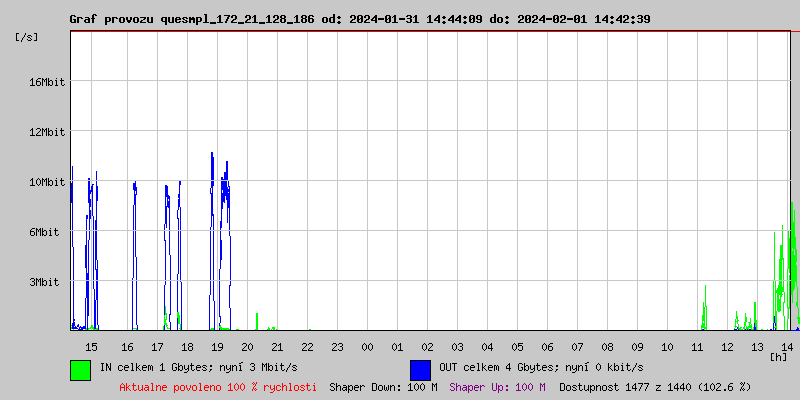This screenshot has width=800, height=400.
Task: Select the graph title text at top
Action: tap(359, 19)
